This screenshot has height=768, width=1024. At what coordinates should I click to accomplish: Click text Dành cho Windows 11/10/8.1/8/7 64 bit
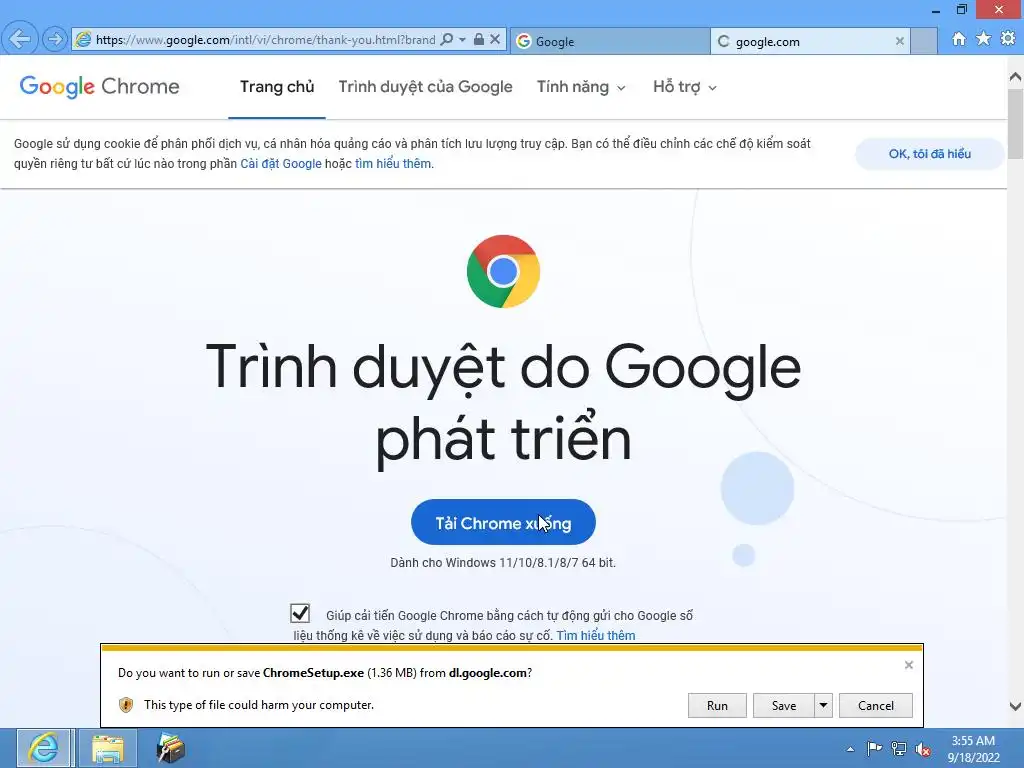click(x=503, y=563)
